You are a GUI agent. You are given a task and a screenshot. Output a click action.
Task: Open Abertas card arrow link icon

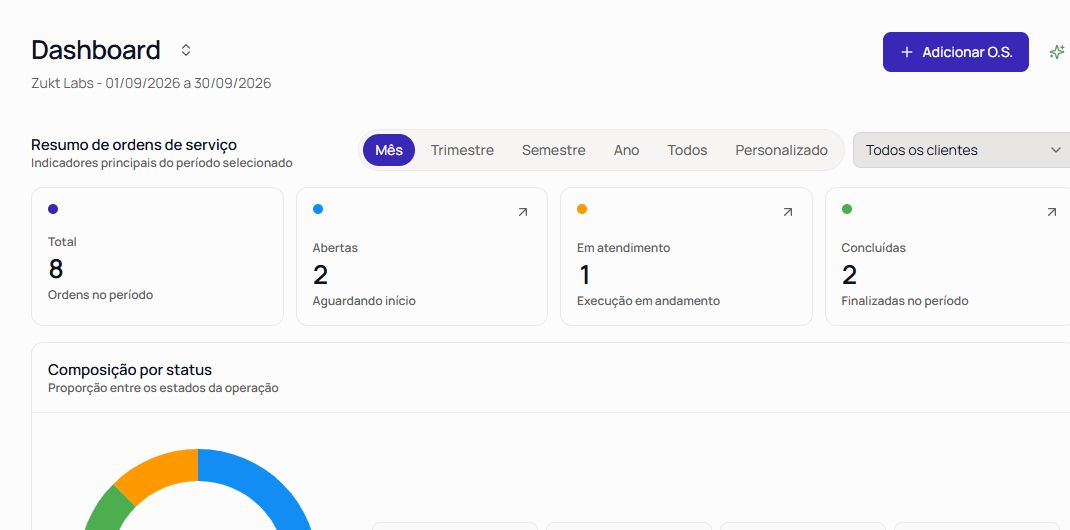pos(523,212)
